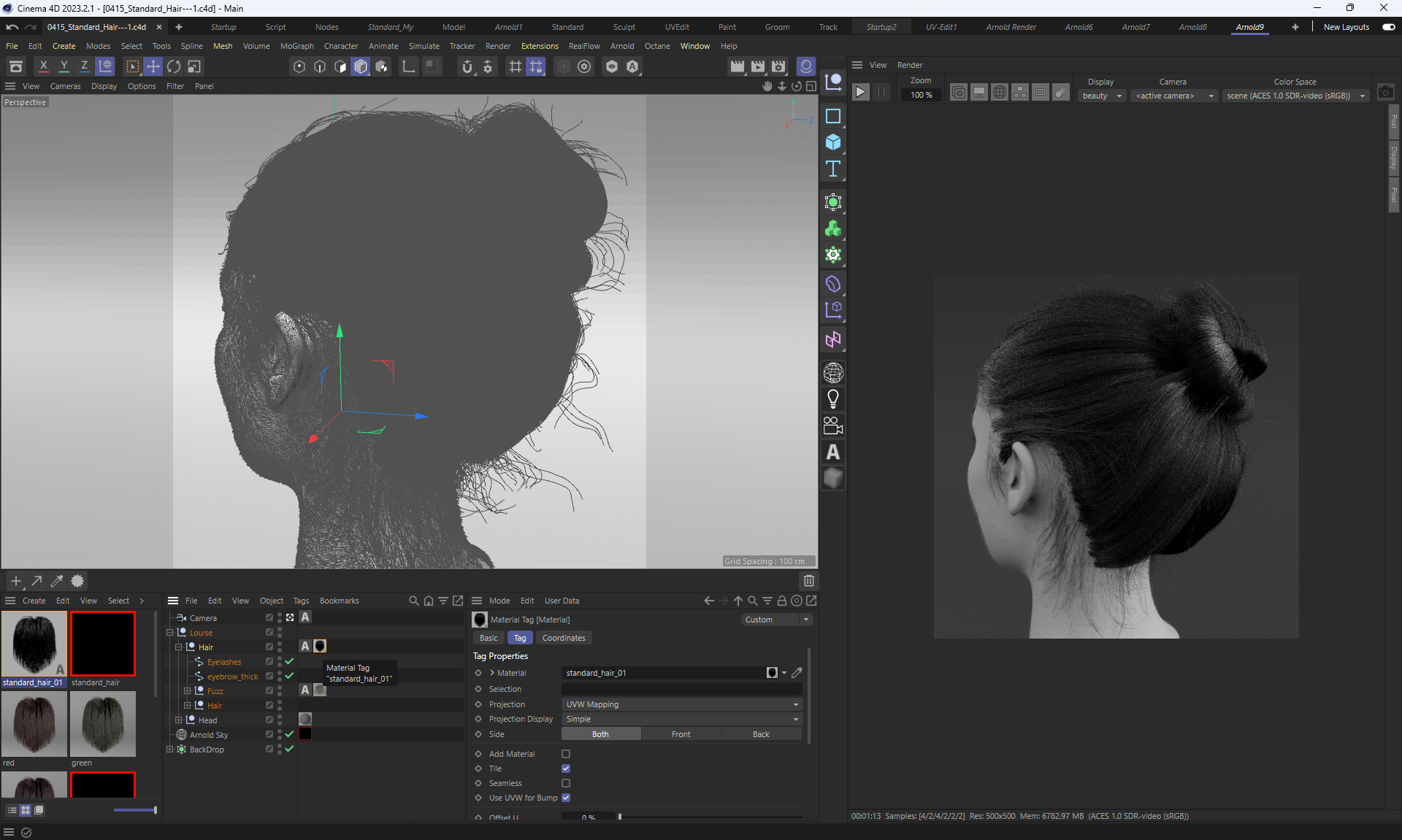The image size is (1402, 840).
Task: Expand the Head object in tree
Action: point(178,720)
